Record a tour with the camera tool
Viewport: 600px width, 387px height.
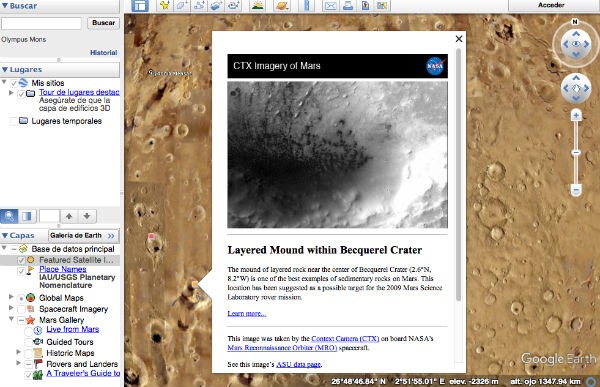(233, 5)
